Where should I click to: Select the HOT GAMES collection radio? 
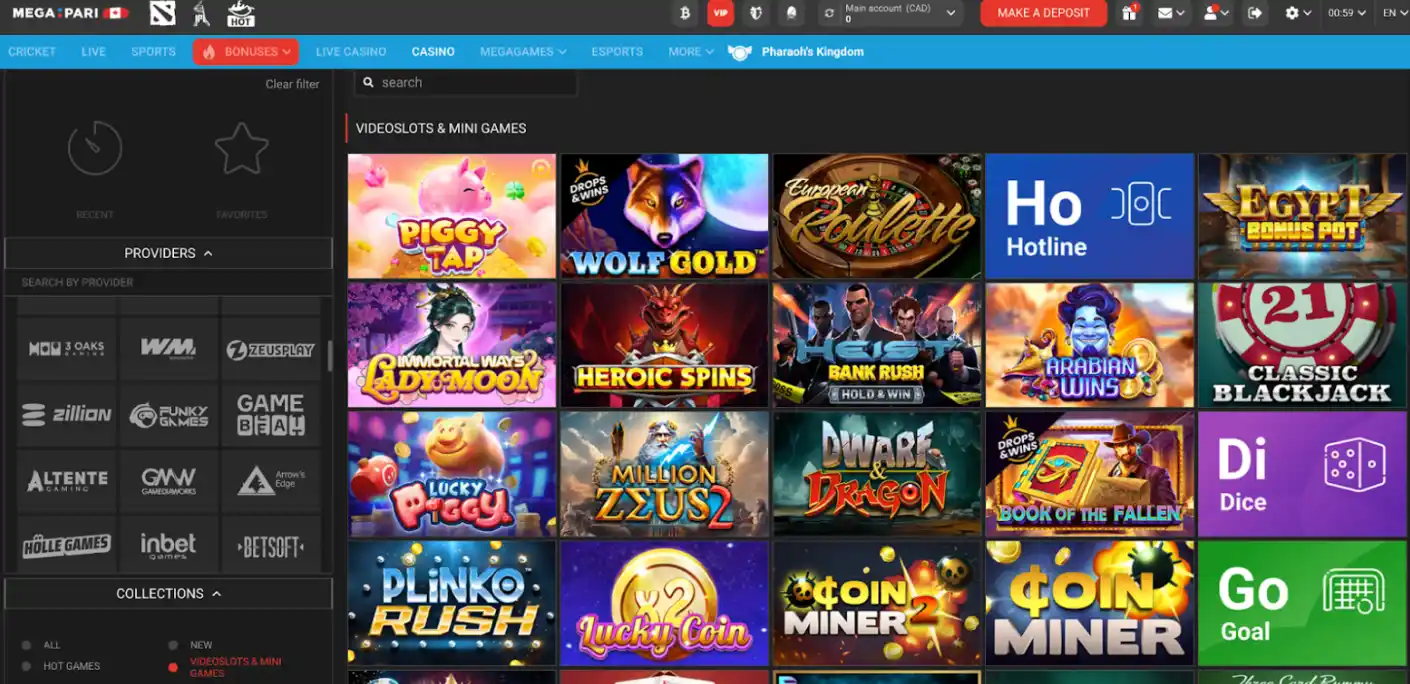point(26,666)
